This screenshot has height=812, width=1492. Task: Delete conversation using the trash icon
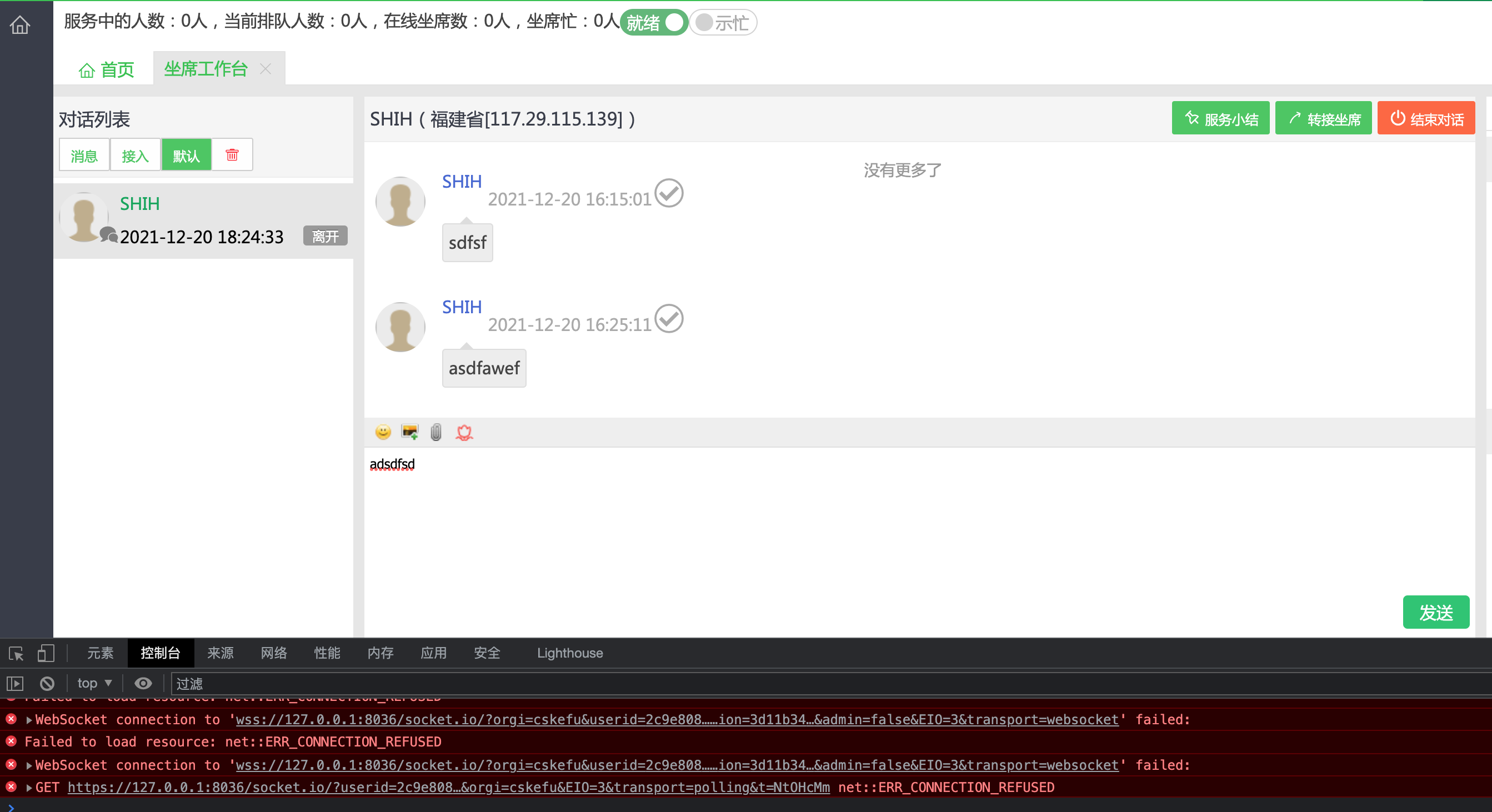[x=232, y=154]
